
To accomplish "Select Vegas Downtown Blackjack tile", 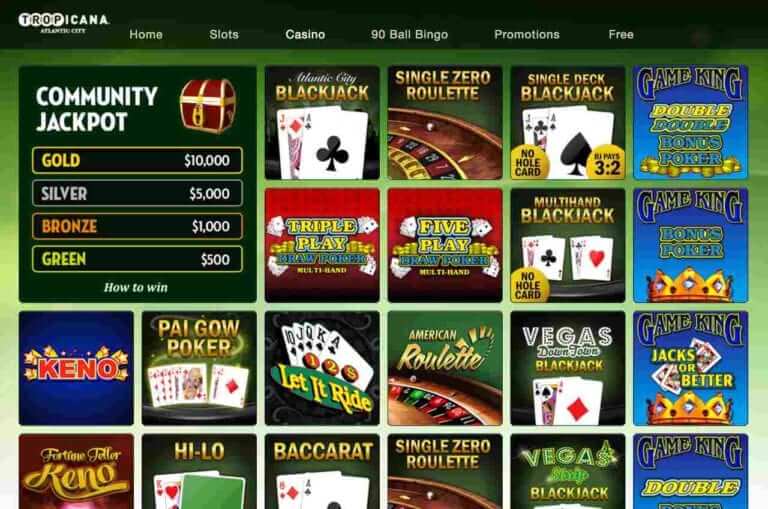I will click(x=568, y=368).
